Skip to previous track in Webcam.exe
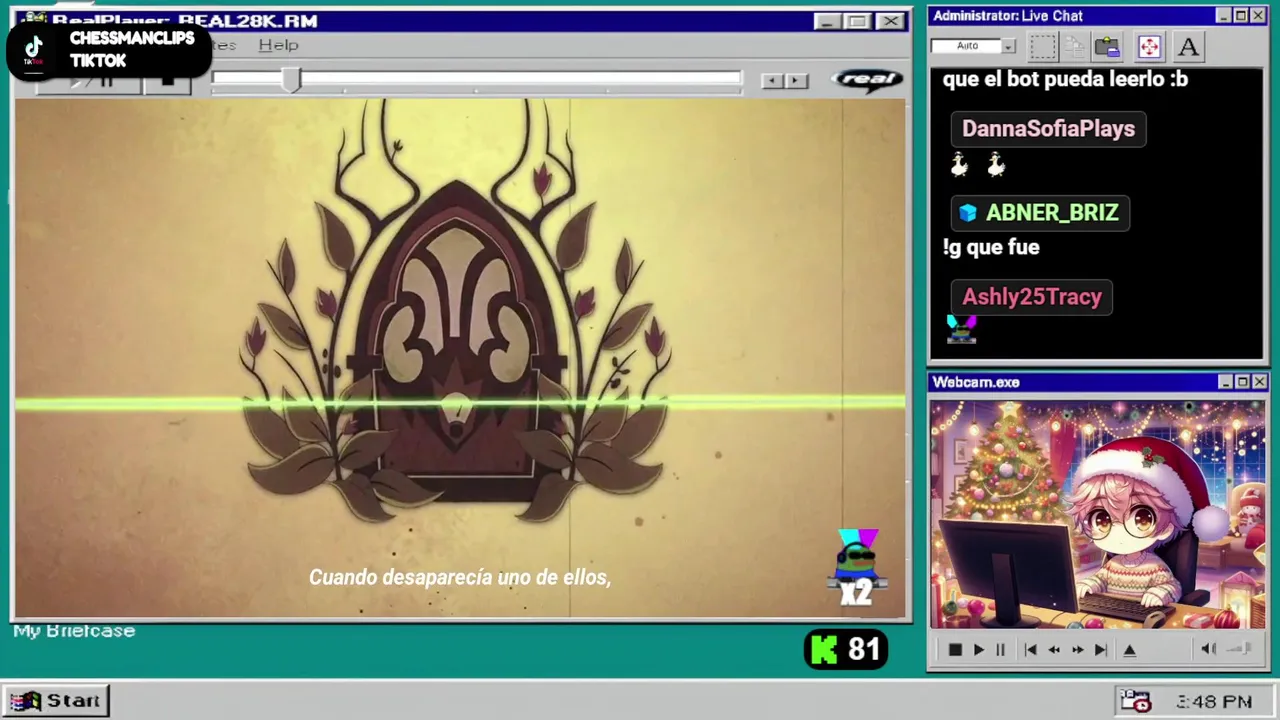 (x=1030, y=650)
